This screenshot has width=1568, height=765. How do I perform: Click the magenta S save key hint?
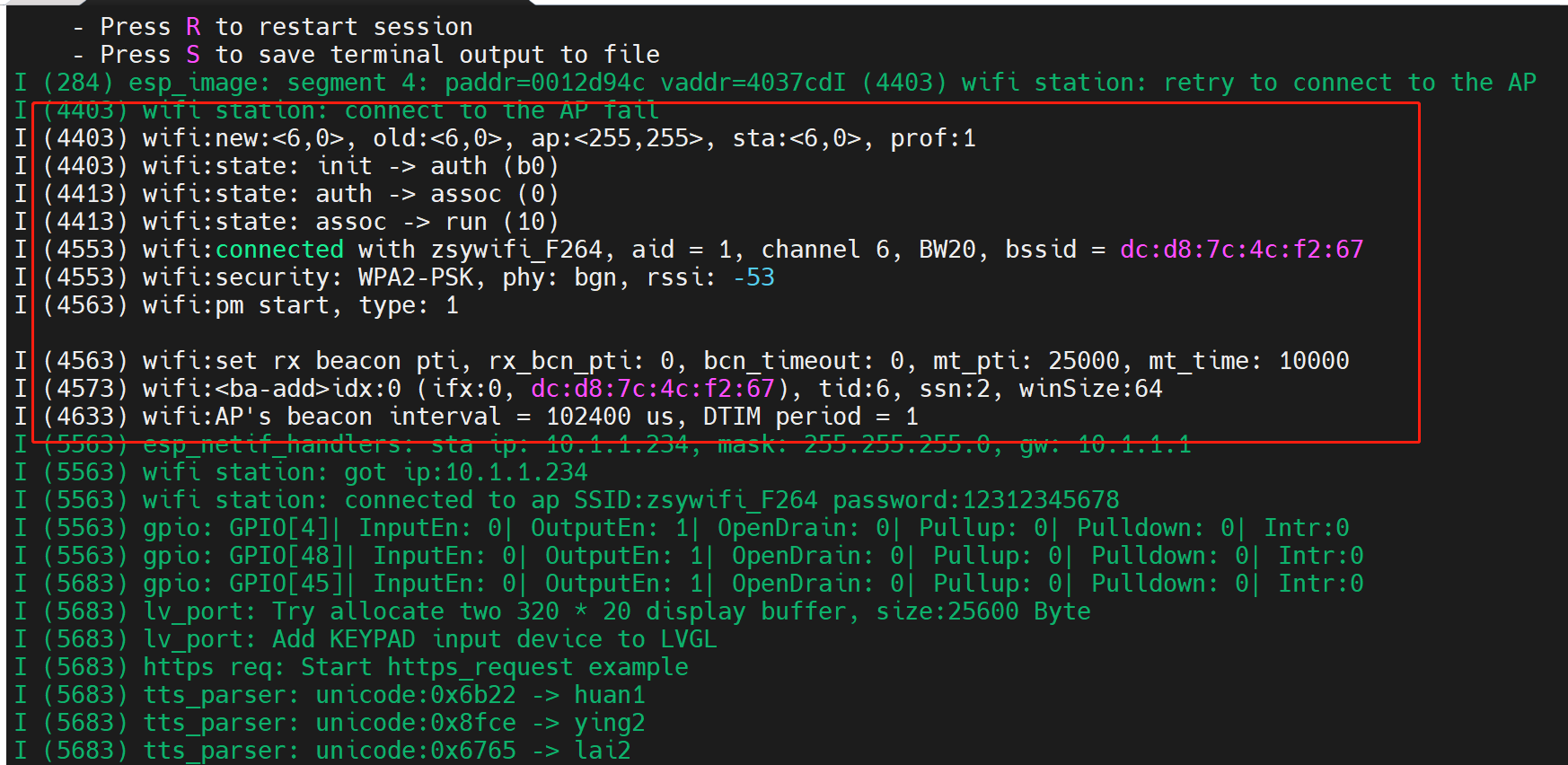tap(193, 55)
